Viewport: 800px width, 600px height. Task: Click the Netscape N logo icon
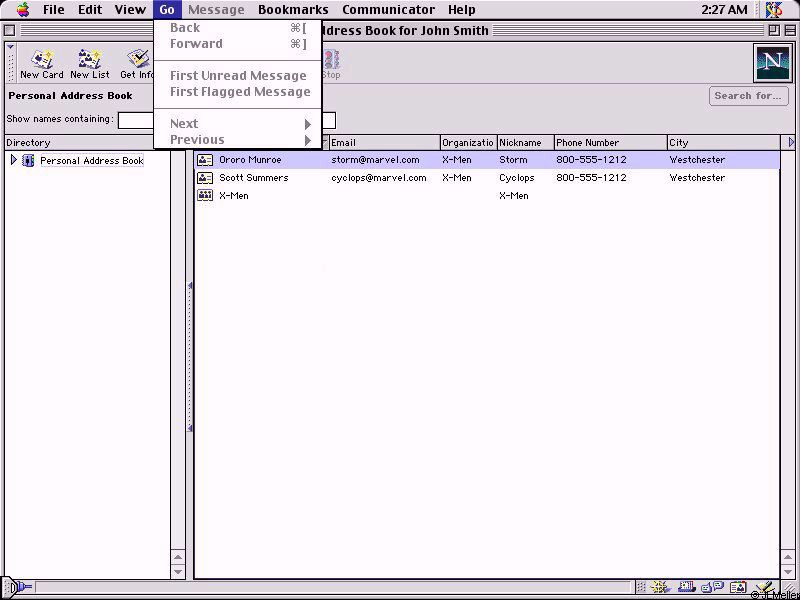(771, 62)
